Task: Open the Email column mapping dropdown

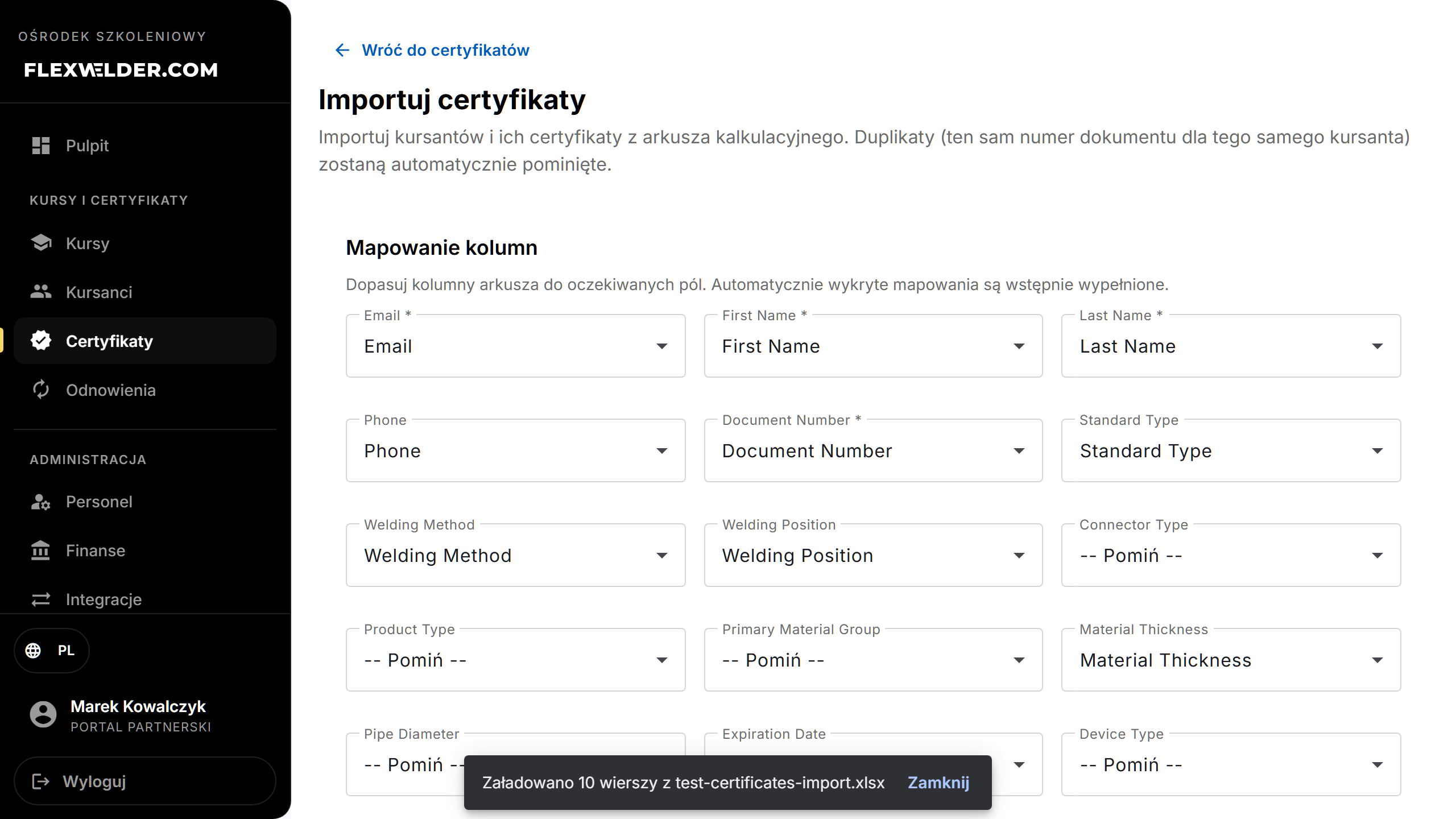Action: click(515, 346)
